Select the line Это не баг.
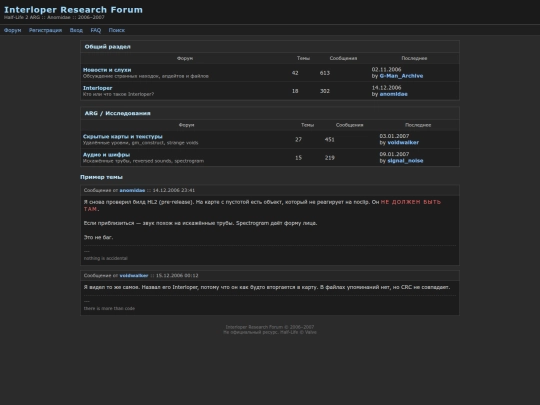Image resolution: width=540 pixels, height=405 pixels. pos(98,238)
